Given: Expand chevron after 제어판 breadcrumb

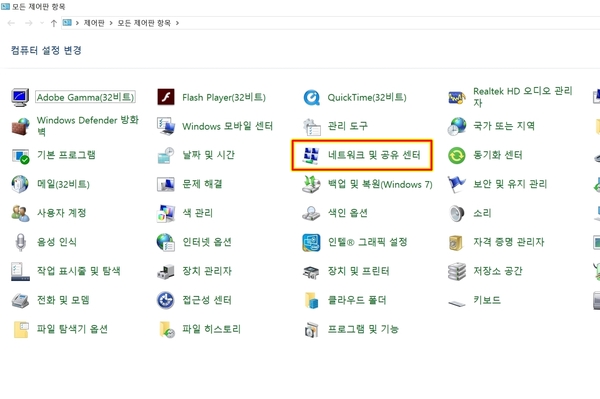Looking at the screenshot, I should (x=111, y=23).
